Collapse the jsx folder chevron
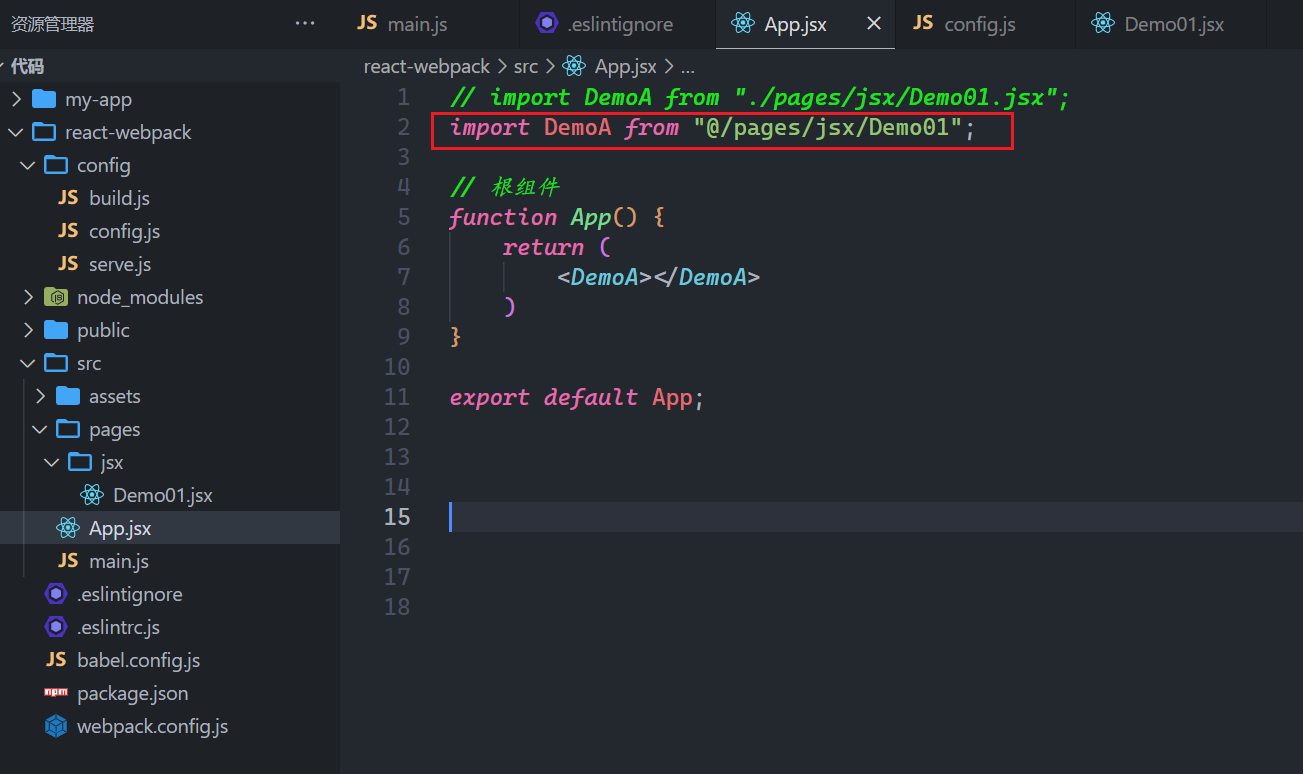The image size is (1303, 774). click(52, 462)
